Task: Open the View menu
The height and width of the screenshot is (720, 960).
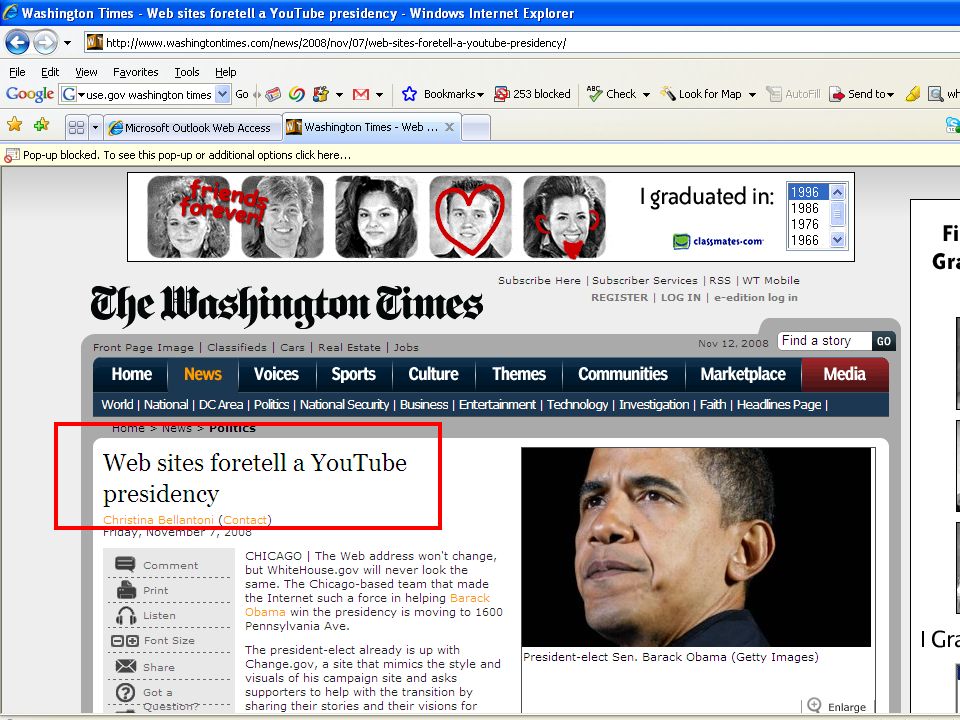Action: tap(86, 72)
